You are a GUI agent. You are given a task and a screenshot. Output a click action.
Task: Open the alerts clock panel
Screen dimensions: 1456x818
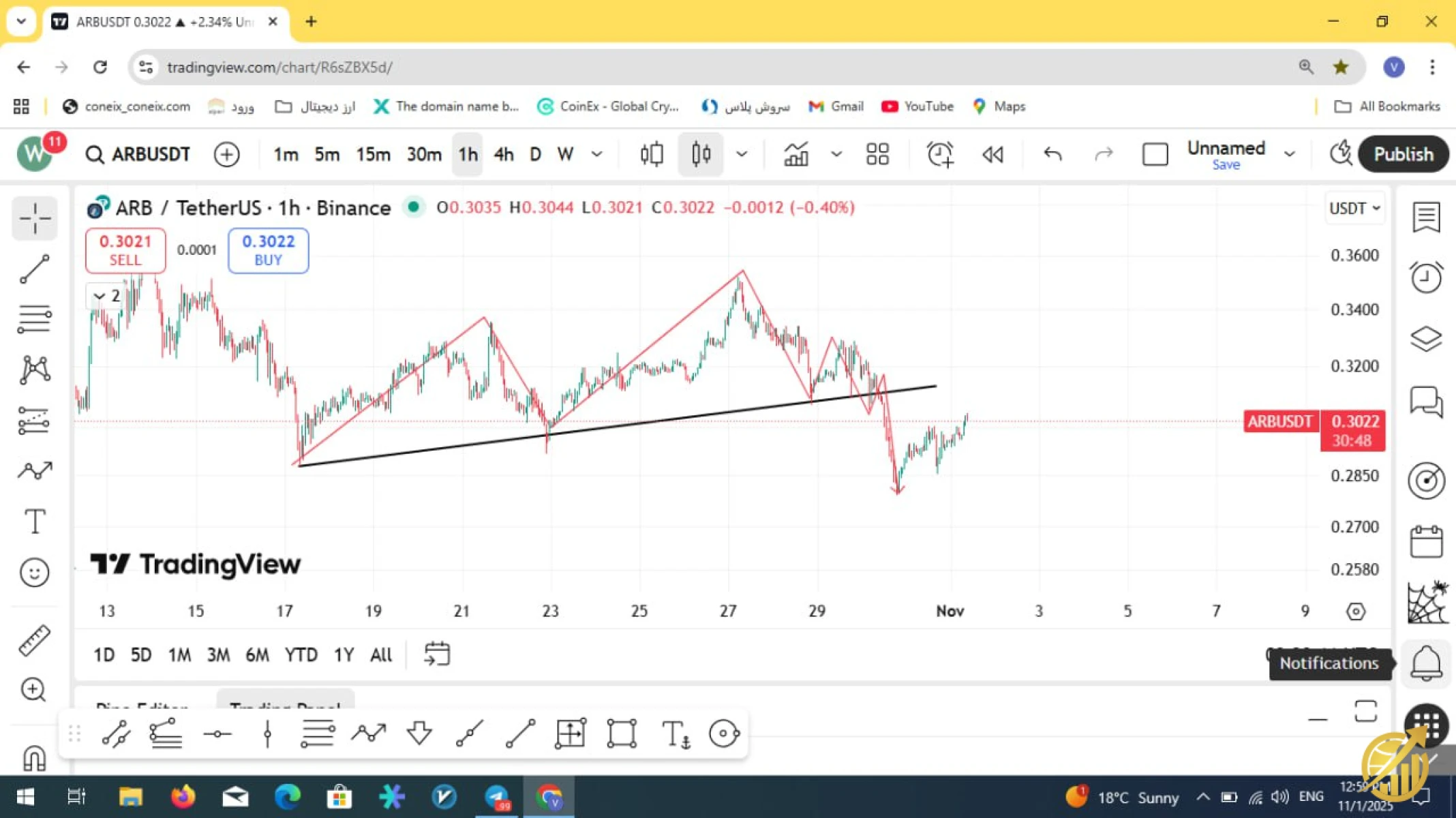pyautogui.click(x=1426, y=277)
